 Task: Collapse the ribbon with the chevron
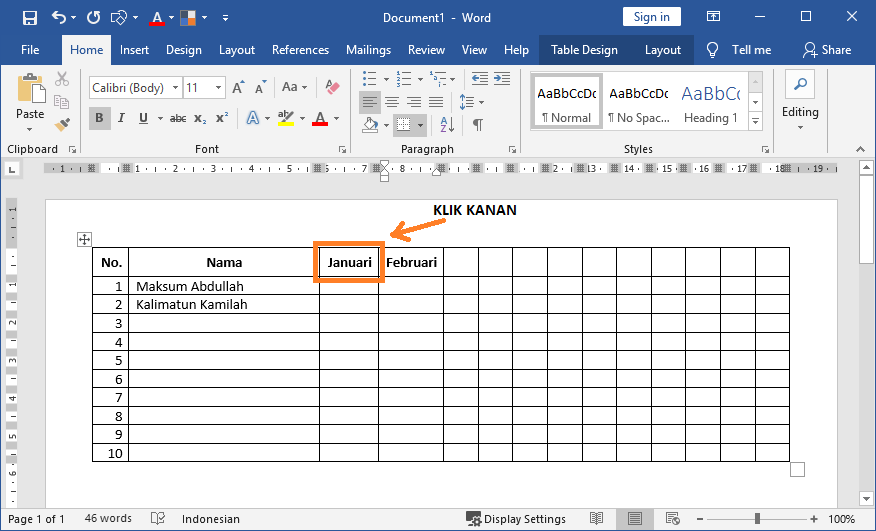tap(860, 149)
